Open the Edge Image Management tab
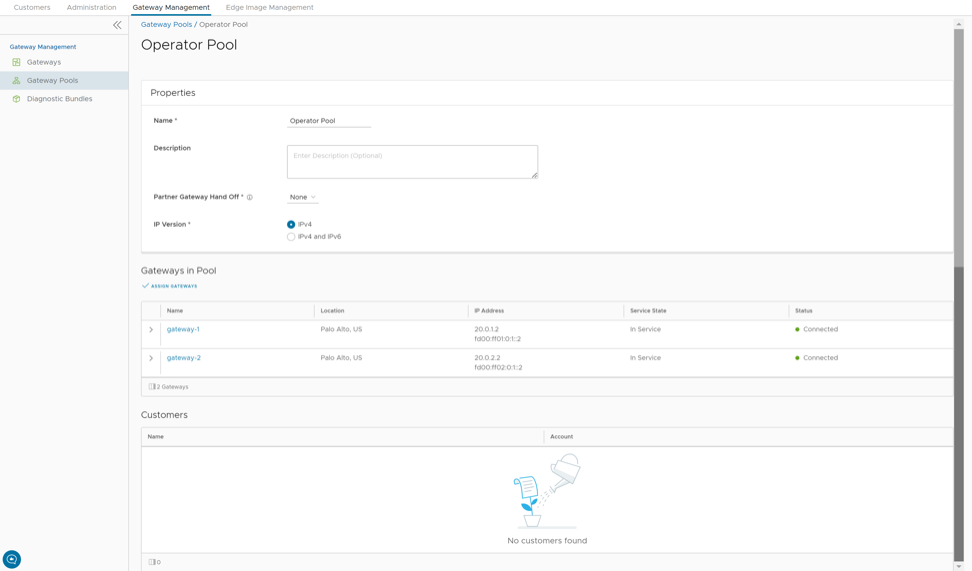This screenshot has width=972, height=571. [269, 8]
